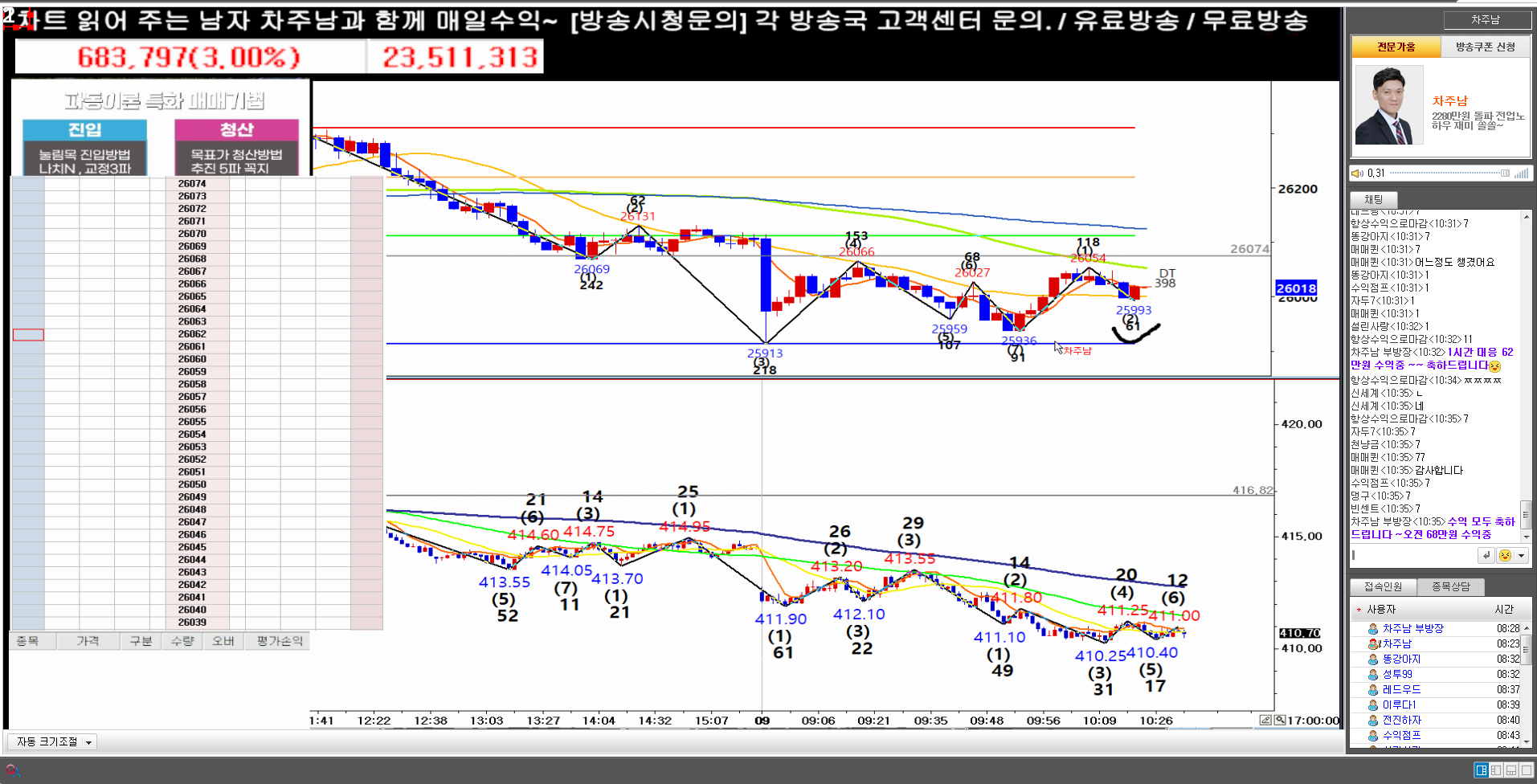Open the emoji smiley picker

click(x=1505, y=555)
